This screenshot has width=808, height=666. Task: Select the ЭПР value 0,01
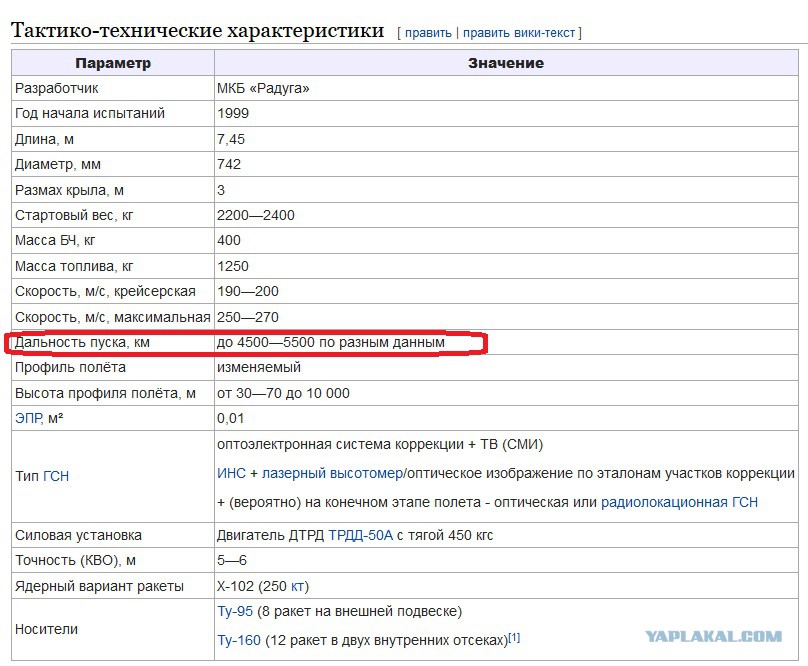(230, 418)
